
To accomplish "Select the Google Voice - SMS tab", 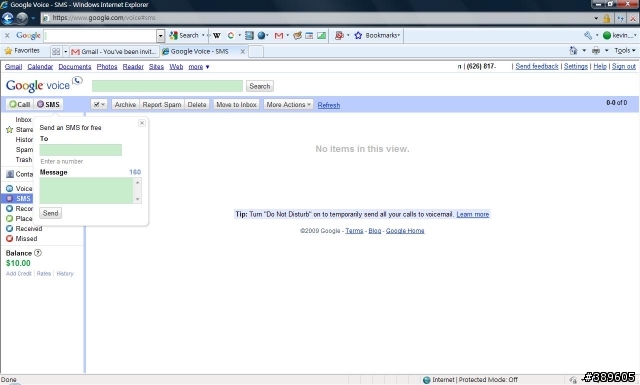I will (x=199, y=51).
